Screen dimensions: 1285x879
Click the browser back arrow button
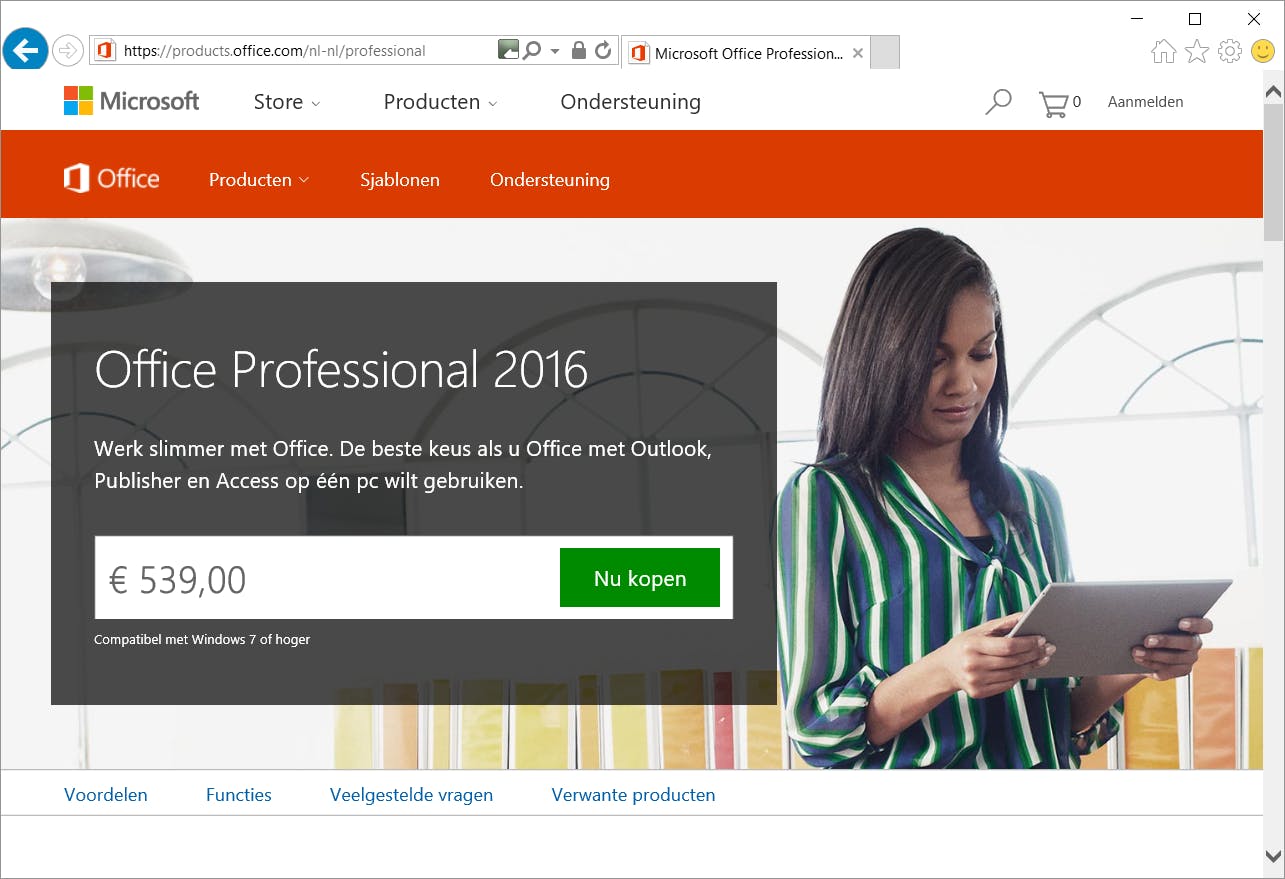coord(24,50)
